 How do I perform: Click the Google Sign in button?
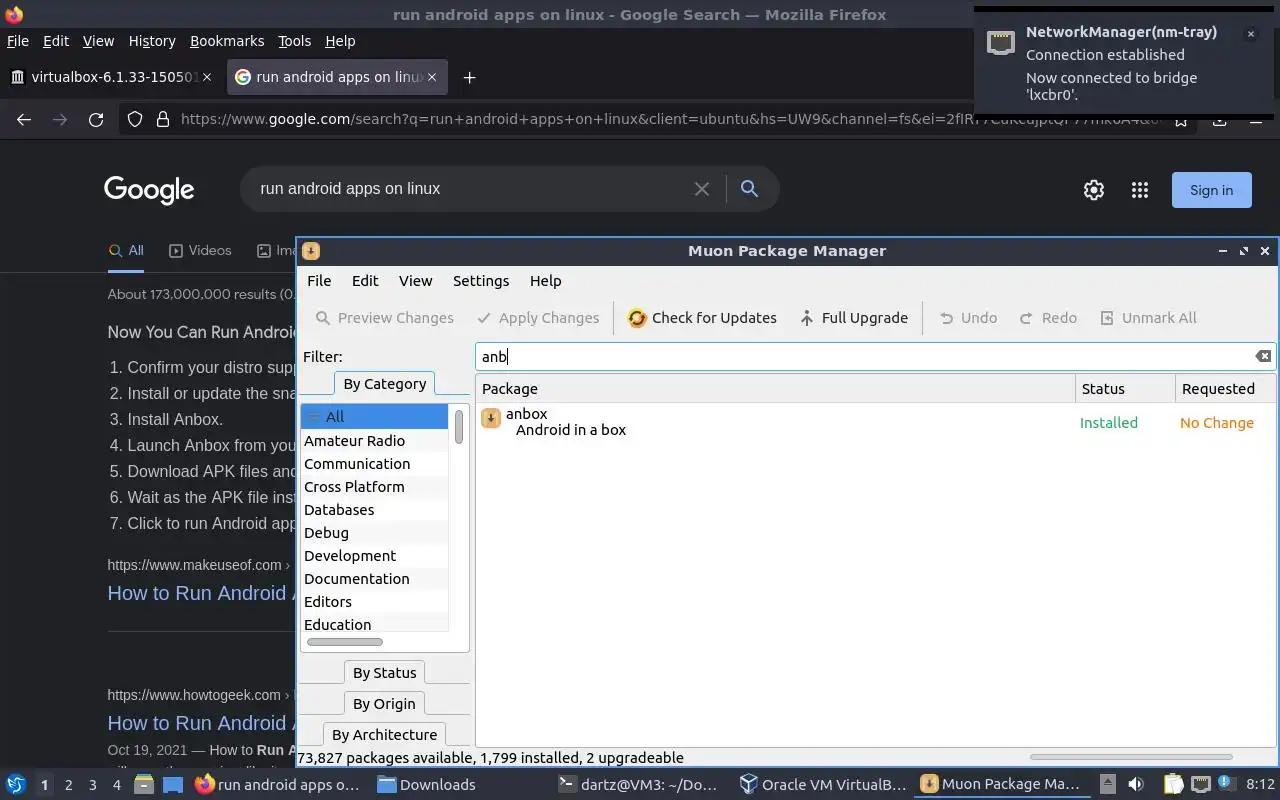pos(1211,190)
